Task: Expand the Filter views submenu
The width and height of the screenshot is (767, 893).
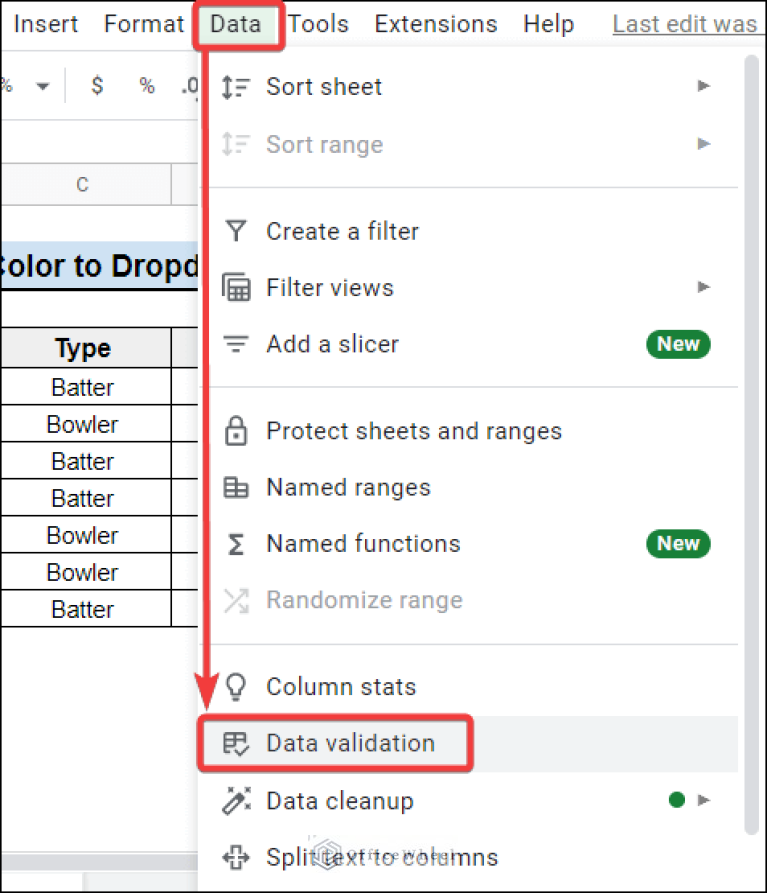Action: pos(703,288)
